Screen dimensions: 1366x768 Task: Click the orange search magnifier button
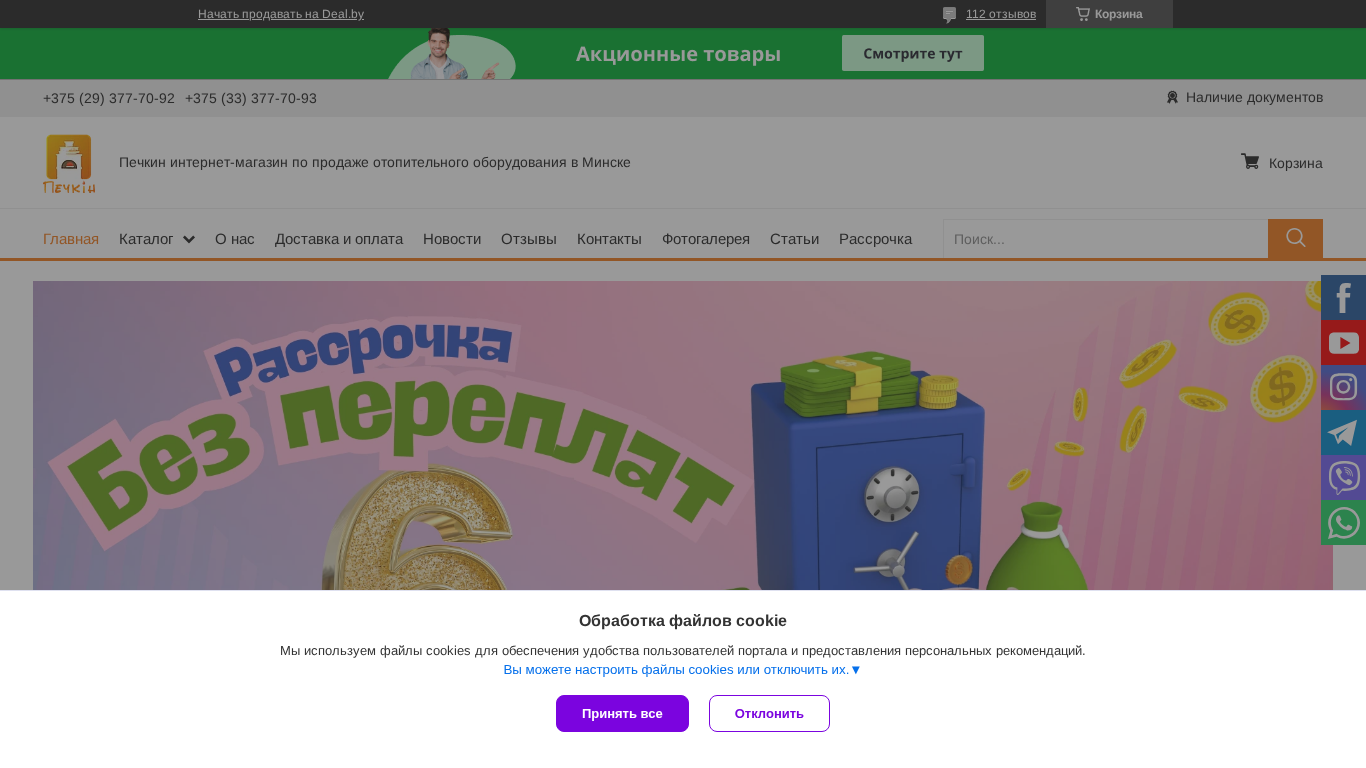pyautogui.click(x=1295, y=239)
